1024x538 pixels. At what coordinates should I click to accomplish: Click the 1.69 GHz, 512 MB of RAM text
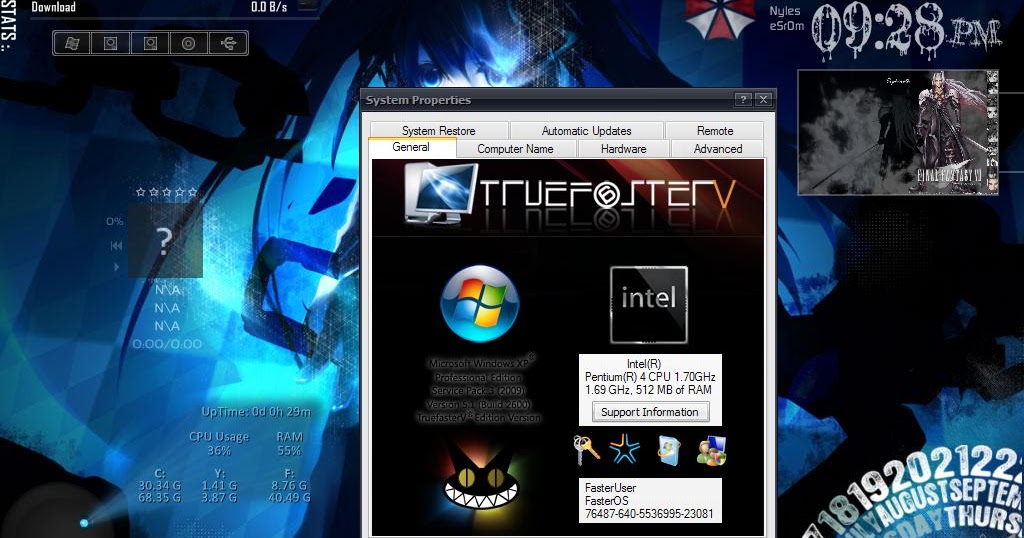pos(648,390)
